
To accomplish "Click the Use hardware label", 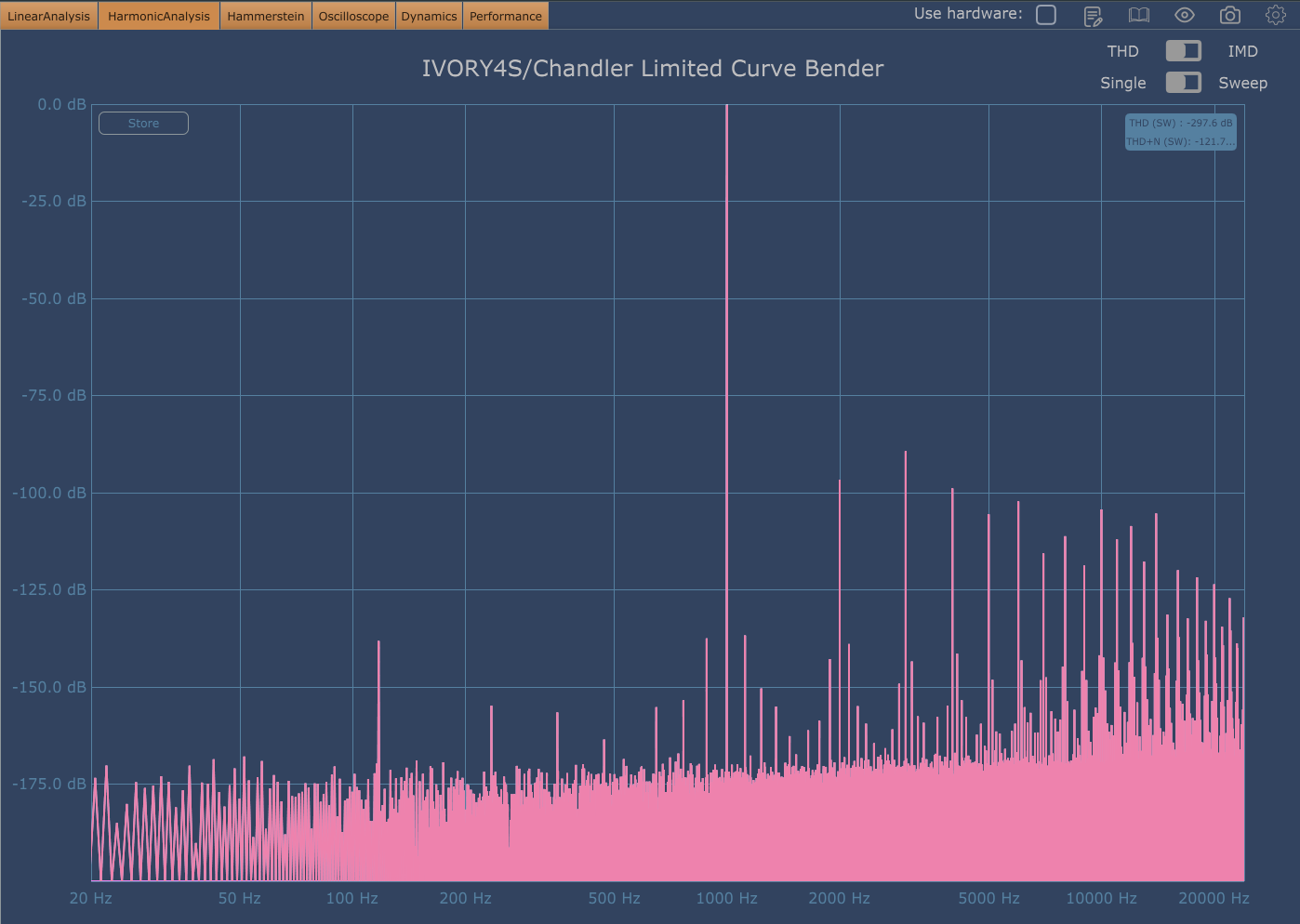I will 967,14.
